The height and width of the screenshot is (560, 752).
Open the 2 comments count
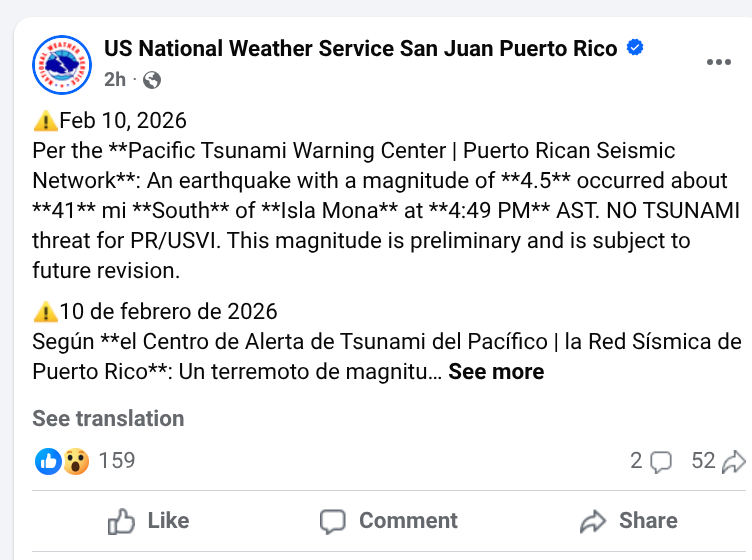[x=636, y=461]
